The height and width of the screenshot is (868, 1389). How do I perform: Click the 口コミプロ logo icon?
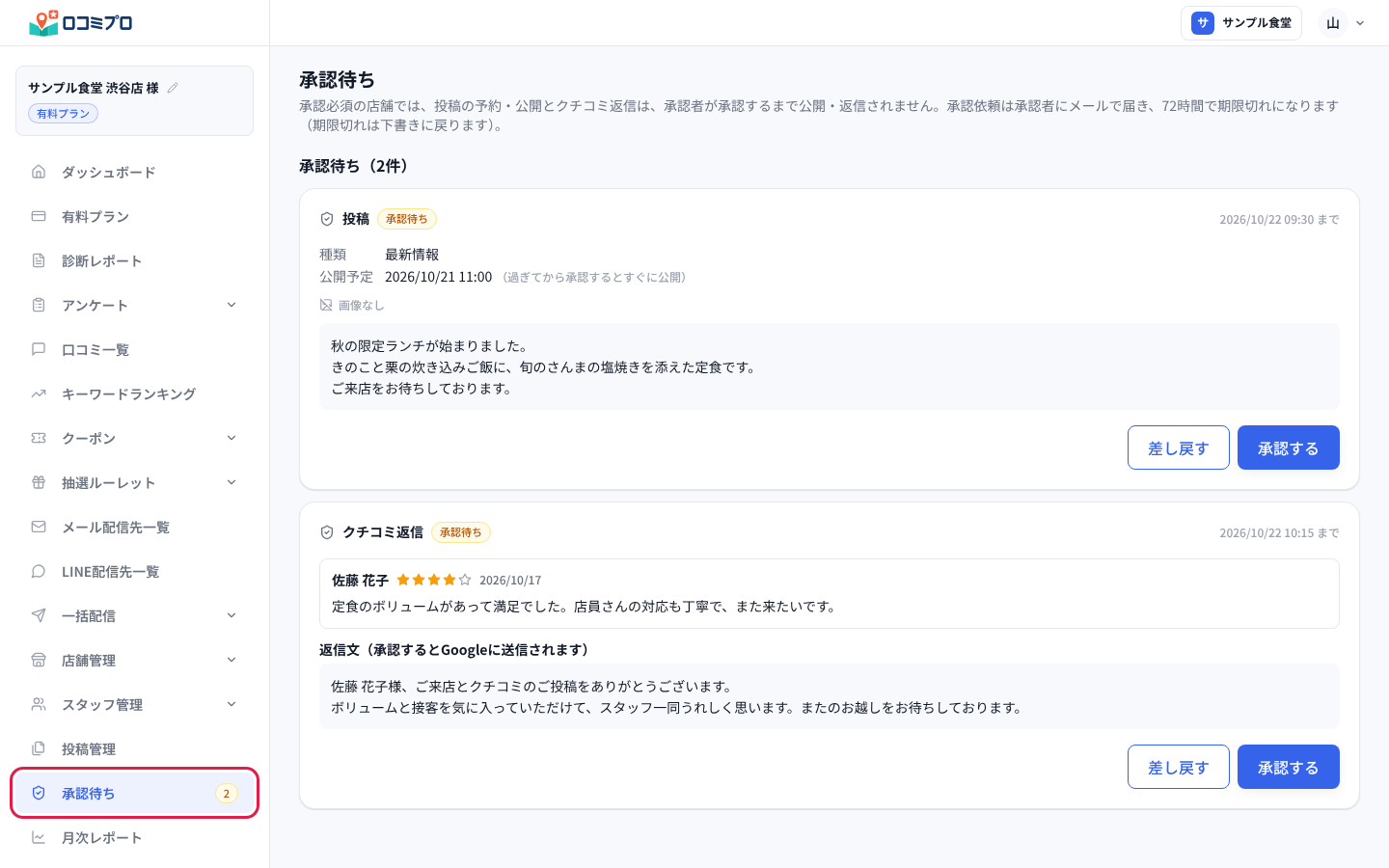pos(43,22)
